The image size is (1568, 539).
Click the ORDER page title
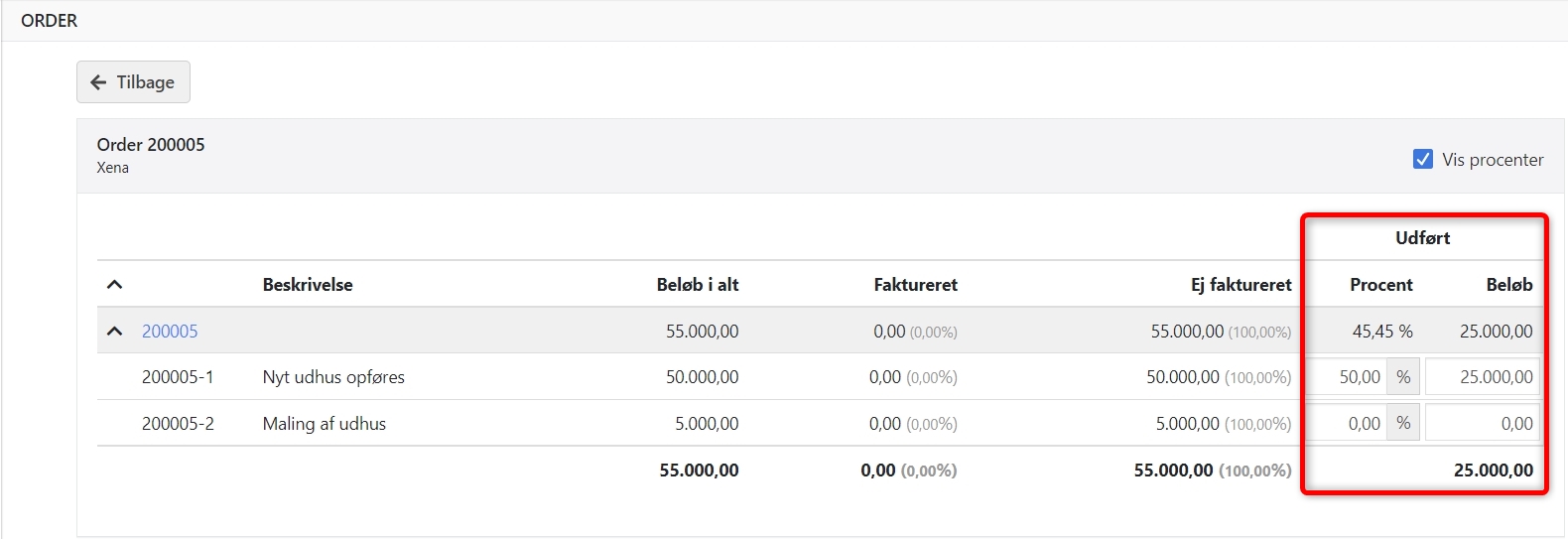(x=50, y=21)
